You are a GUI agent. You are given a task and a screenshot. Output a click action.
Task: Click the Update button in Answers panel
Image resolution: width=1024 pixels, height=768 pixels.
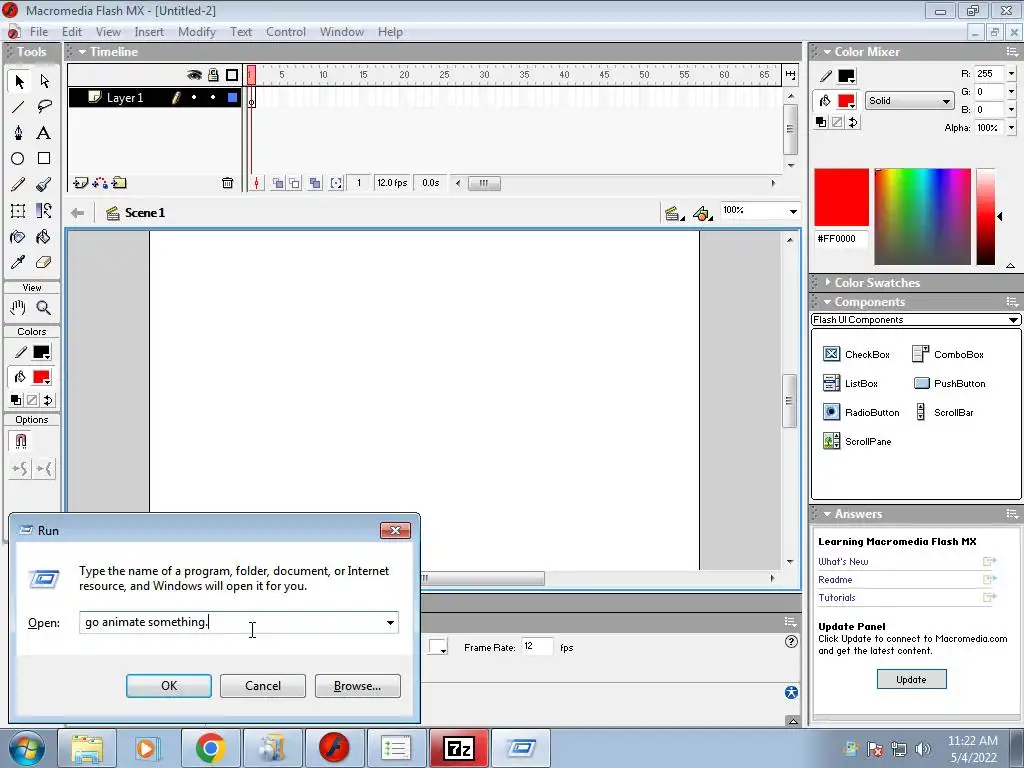911,679
